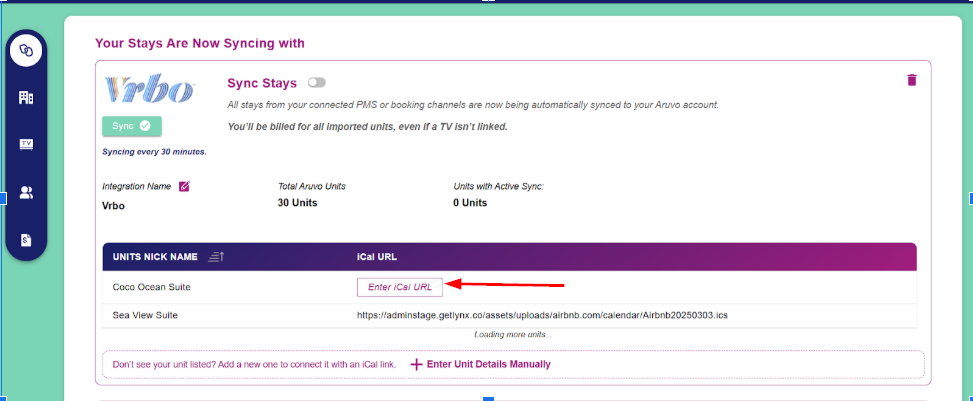Sort units by nick name icon
Viewport: 973px width, 401px height.
(x=216, y=256)
